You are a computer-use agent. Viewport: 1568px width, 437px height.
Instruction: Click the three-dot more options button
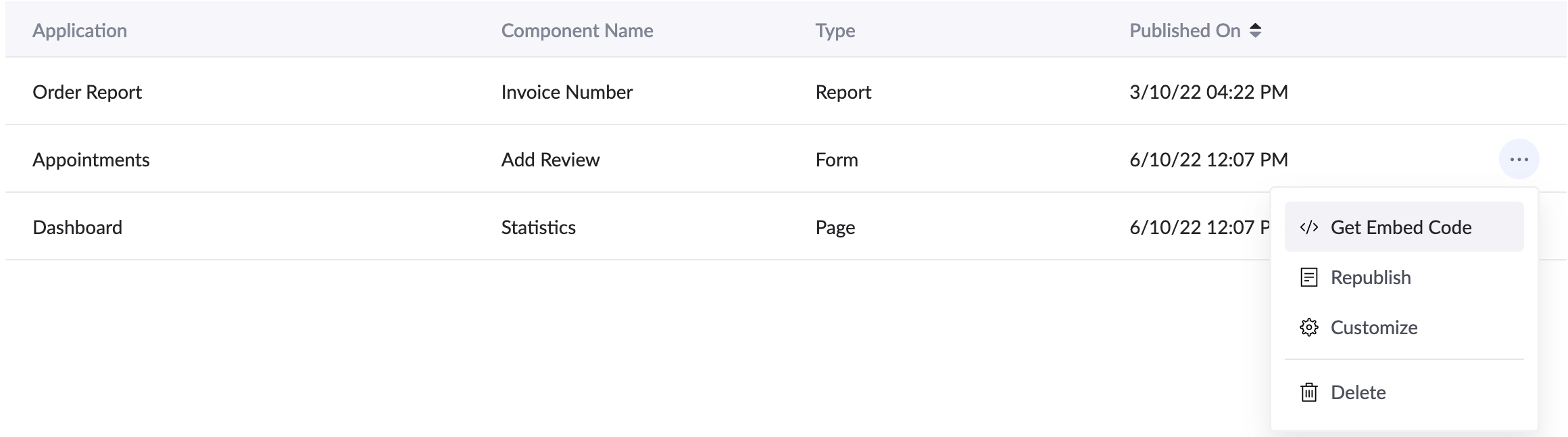pyautogui.click(x=1519, y=160)
